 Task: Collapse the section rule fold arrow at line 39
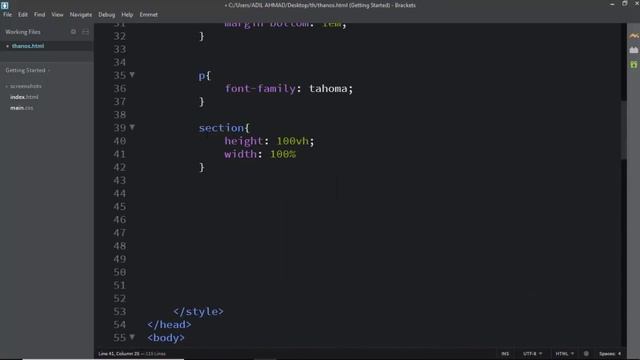(x=132, y=127)
